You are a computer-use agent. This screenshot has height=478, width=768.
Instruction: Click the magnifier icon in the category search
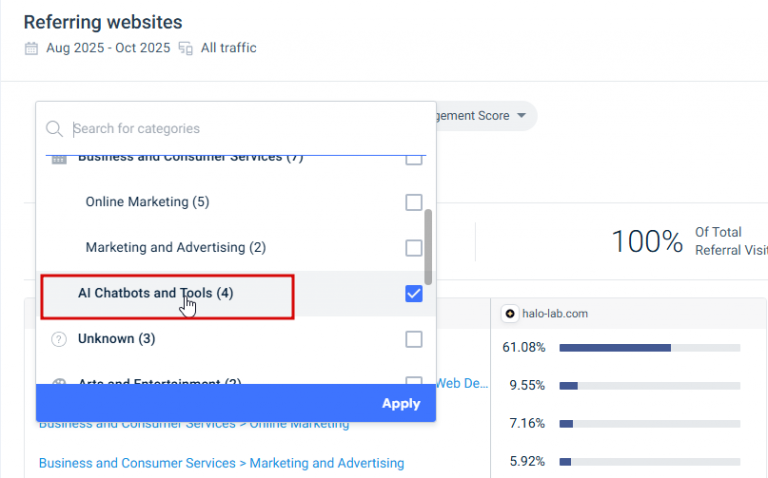pos(54,129)
